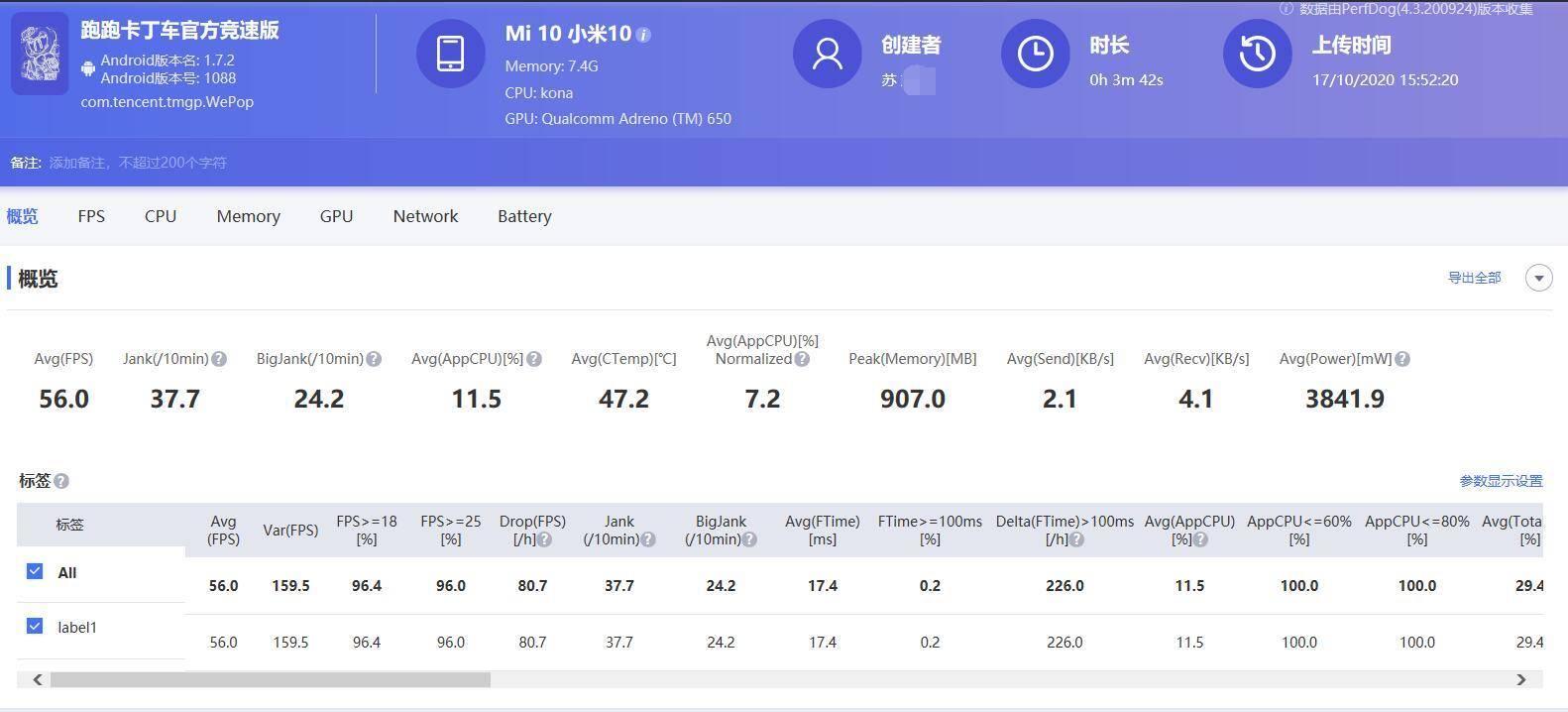Click the package name com.tencent.tmgp.WePop
Viewport: 1568px width, 712px height.
pyautogui.click(x=167, y=102)
